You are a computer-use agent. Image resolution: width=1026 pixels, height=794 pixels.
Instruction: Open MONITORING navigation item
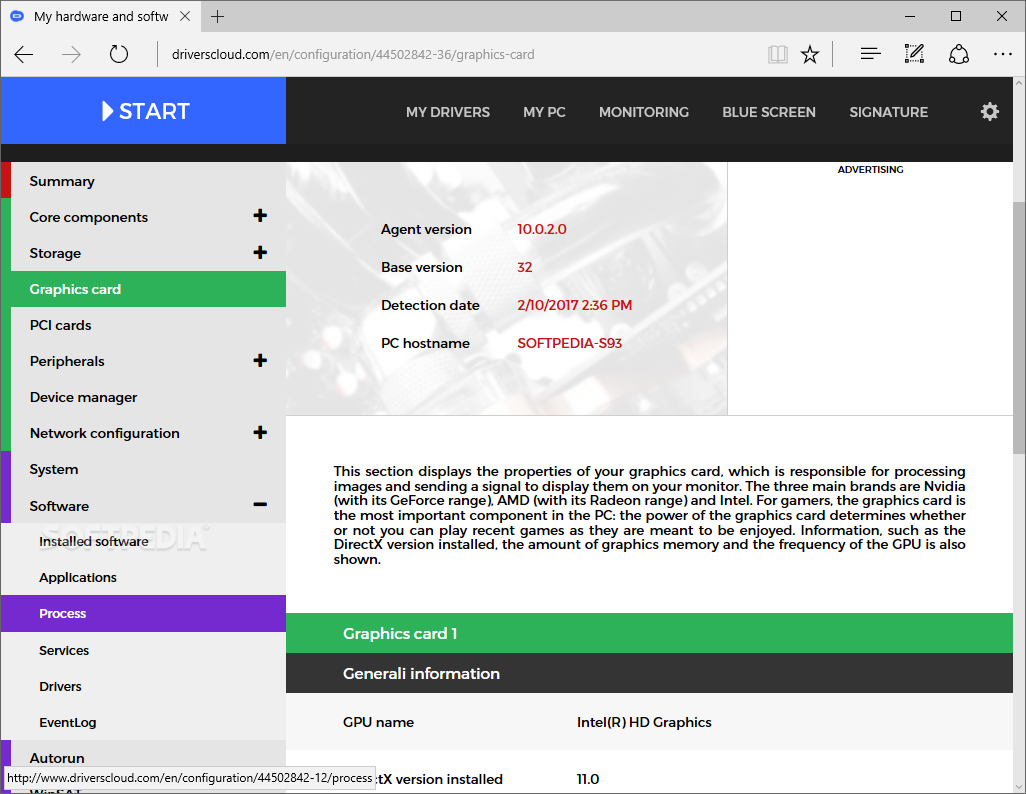[644, 112]
